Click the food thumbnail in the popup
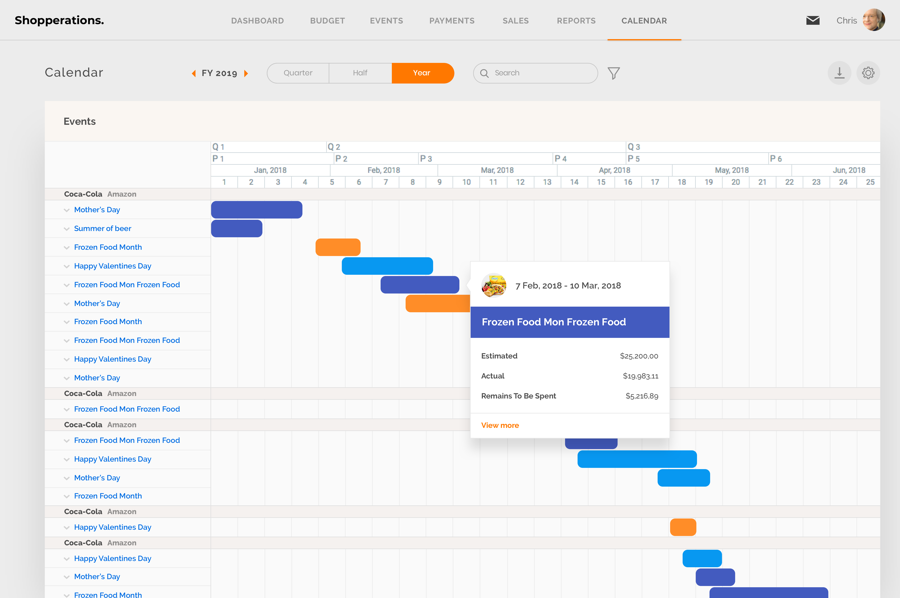900x598 pixels. tap(494, 285)
